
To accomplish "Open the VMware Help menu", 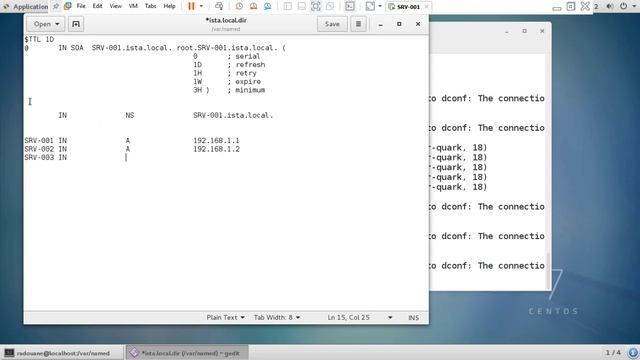I will (169, 6).
